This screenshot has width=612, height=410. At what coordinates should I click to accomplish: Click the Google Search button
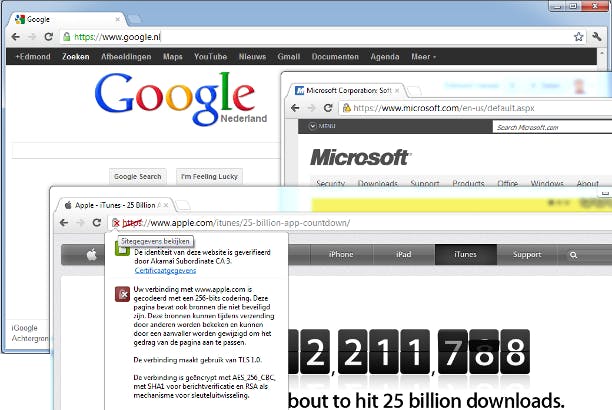point(137,176)
